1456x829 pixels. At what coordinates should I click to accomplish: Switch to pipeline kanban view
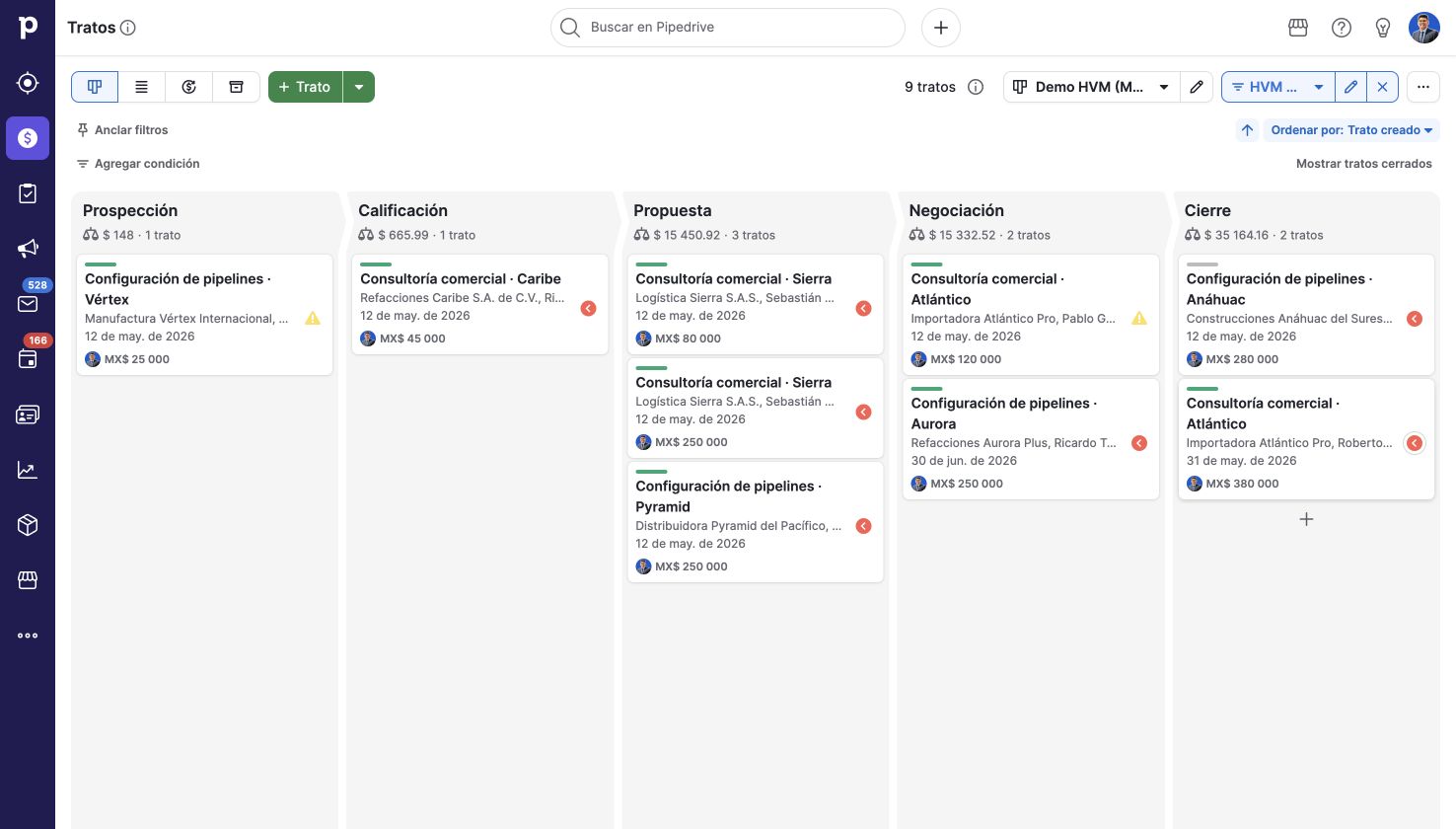click(95, 87)
